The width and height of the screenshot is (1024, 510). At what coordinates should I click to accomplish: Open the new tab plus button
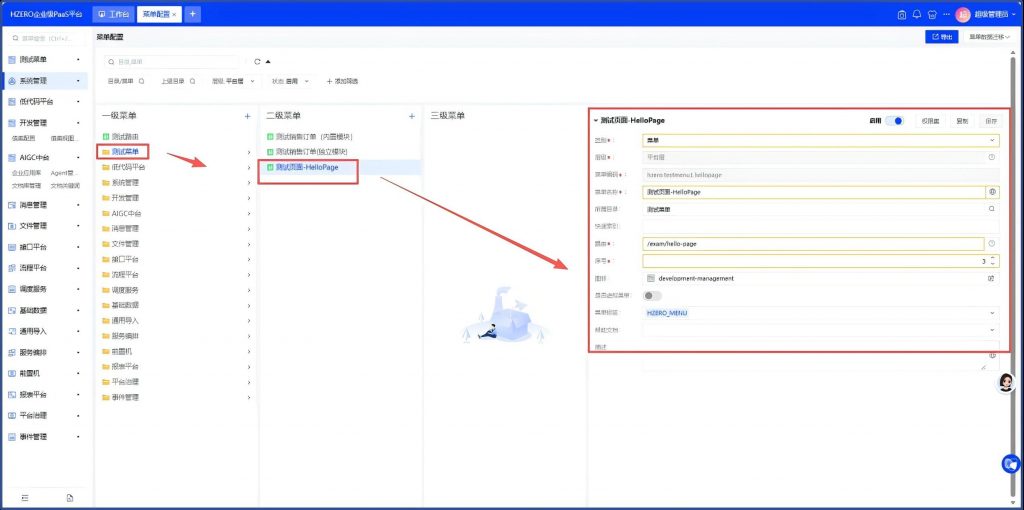192,14
